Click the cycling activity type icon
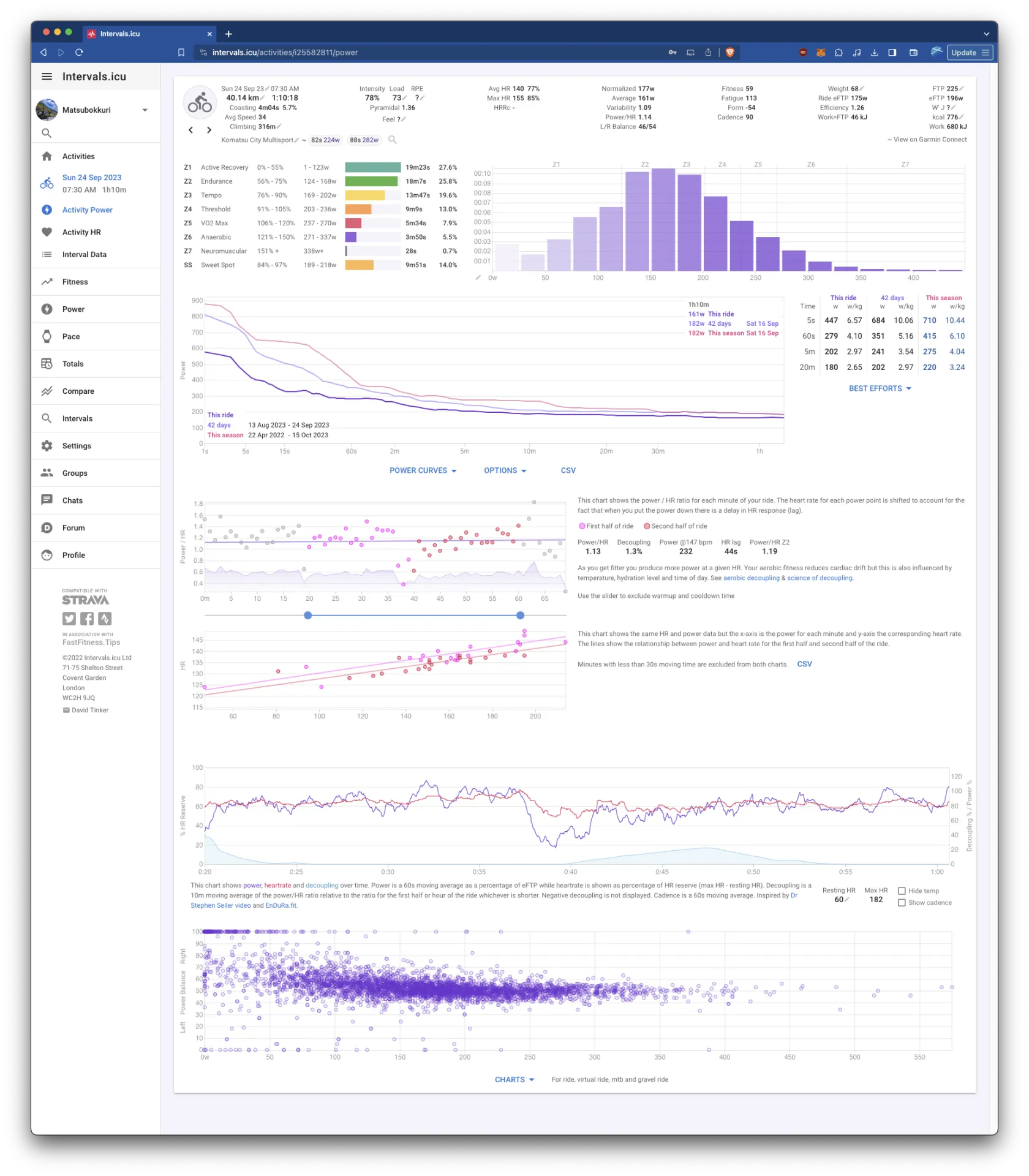 (x=200, y=102)
